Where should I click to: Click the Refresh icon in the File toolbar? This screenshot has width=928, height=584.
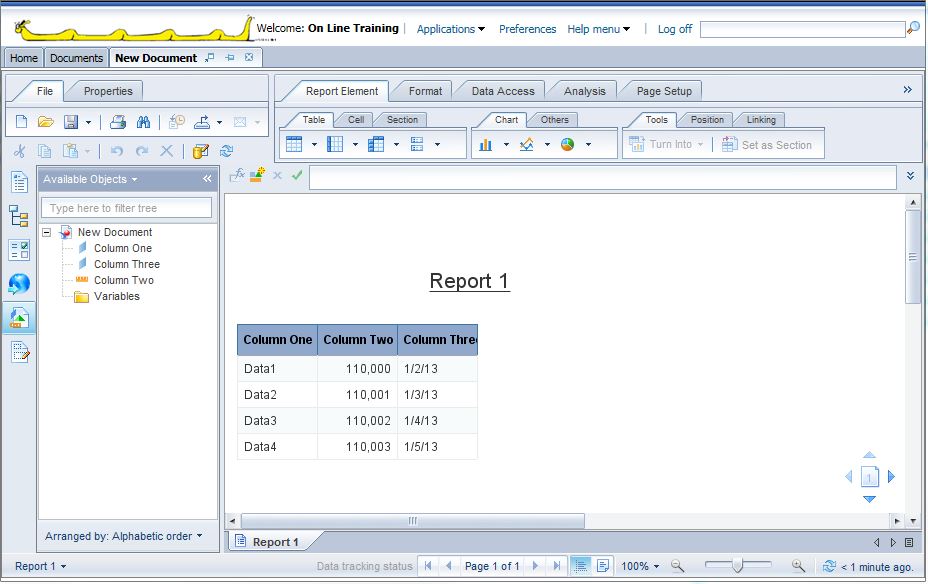226,151
